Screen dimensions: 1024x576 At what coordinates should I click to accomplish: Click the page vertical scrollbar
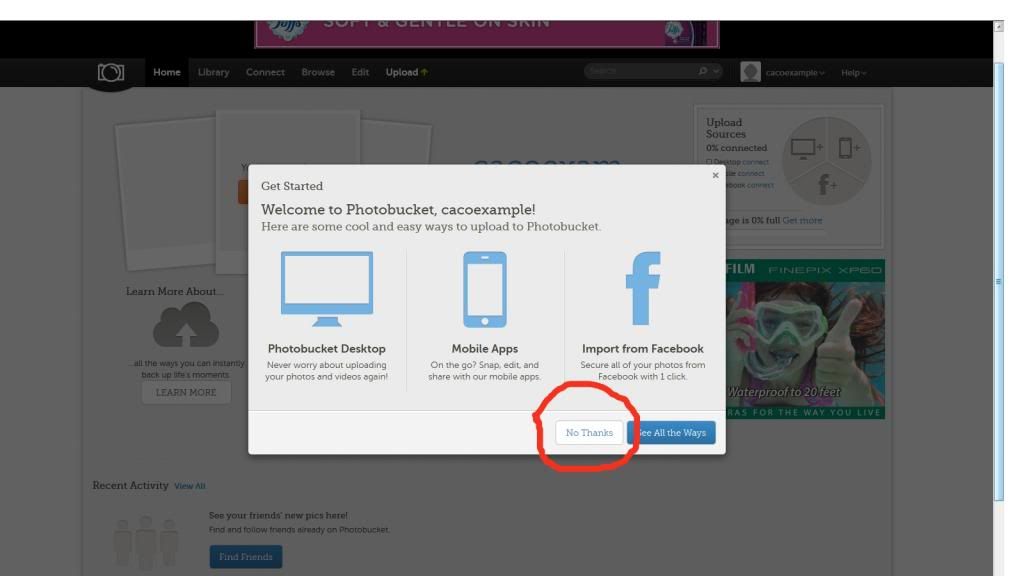(x=999, y=281)
